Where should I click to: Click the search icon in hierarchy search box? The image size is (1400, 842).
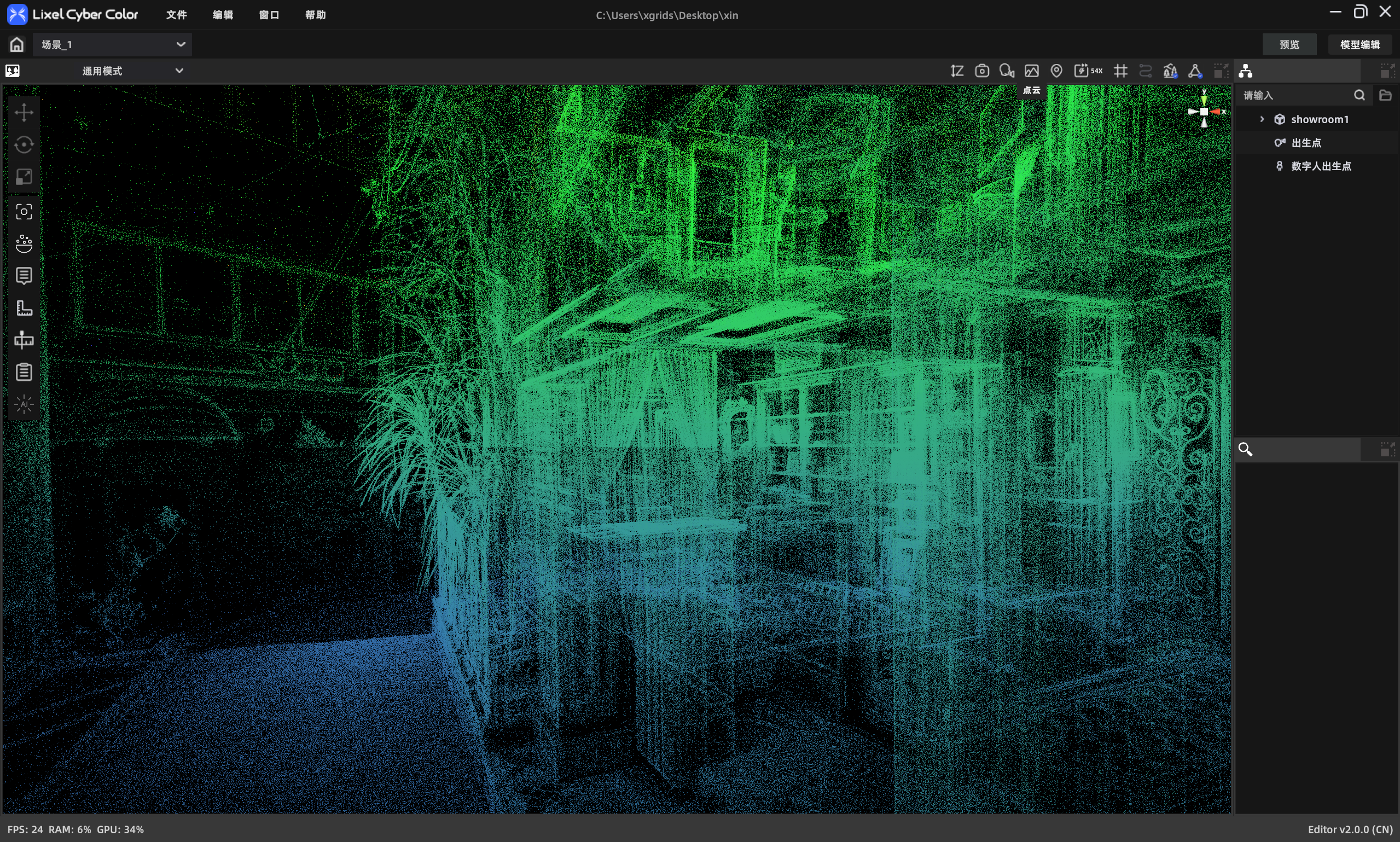[x=1360, y=95]
